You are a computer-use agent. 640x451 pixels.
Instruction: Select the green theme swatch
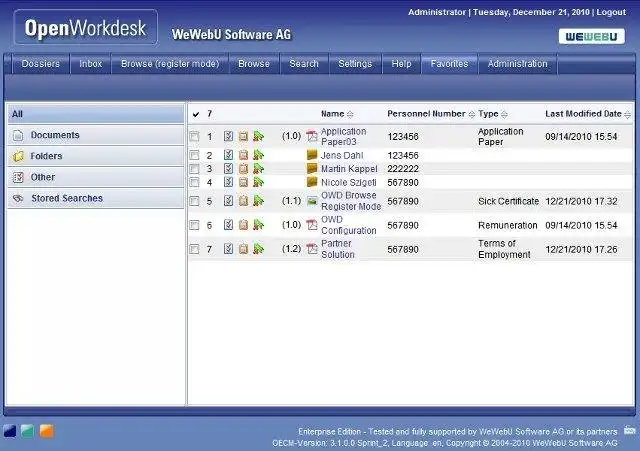(x=28, y=431)
